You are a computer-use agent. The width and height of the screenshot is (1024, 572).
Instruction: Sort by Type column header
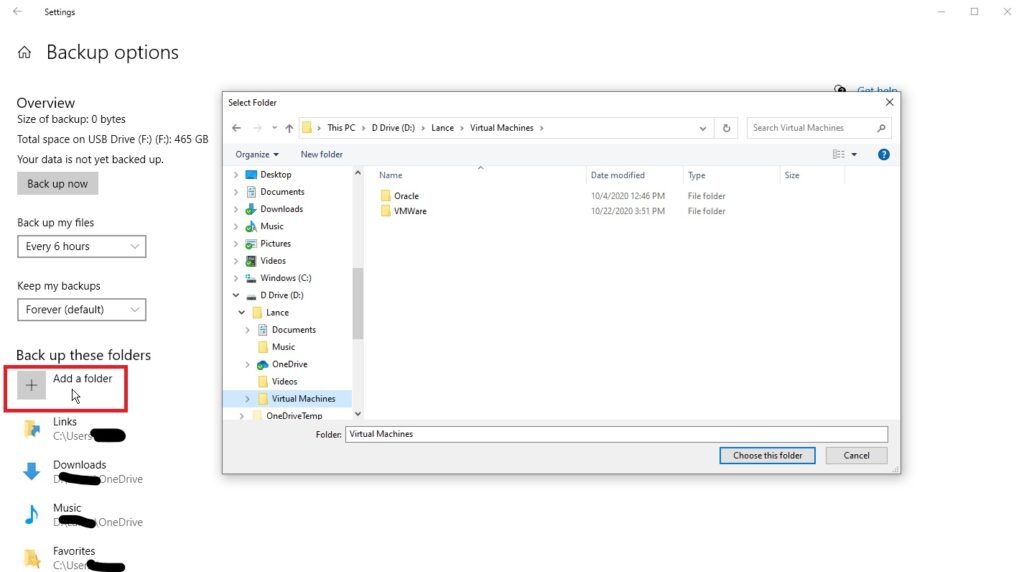(696, 175)
